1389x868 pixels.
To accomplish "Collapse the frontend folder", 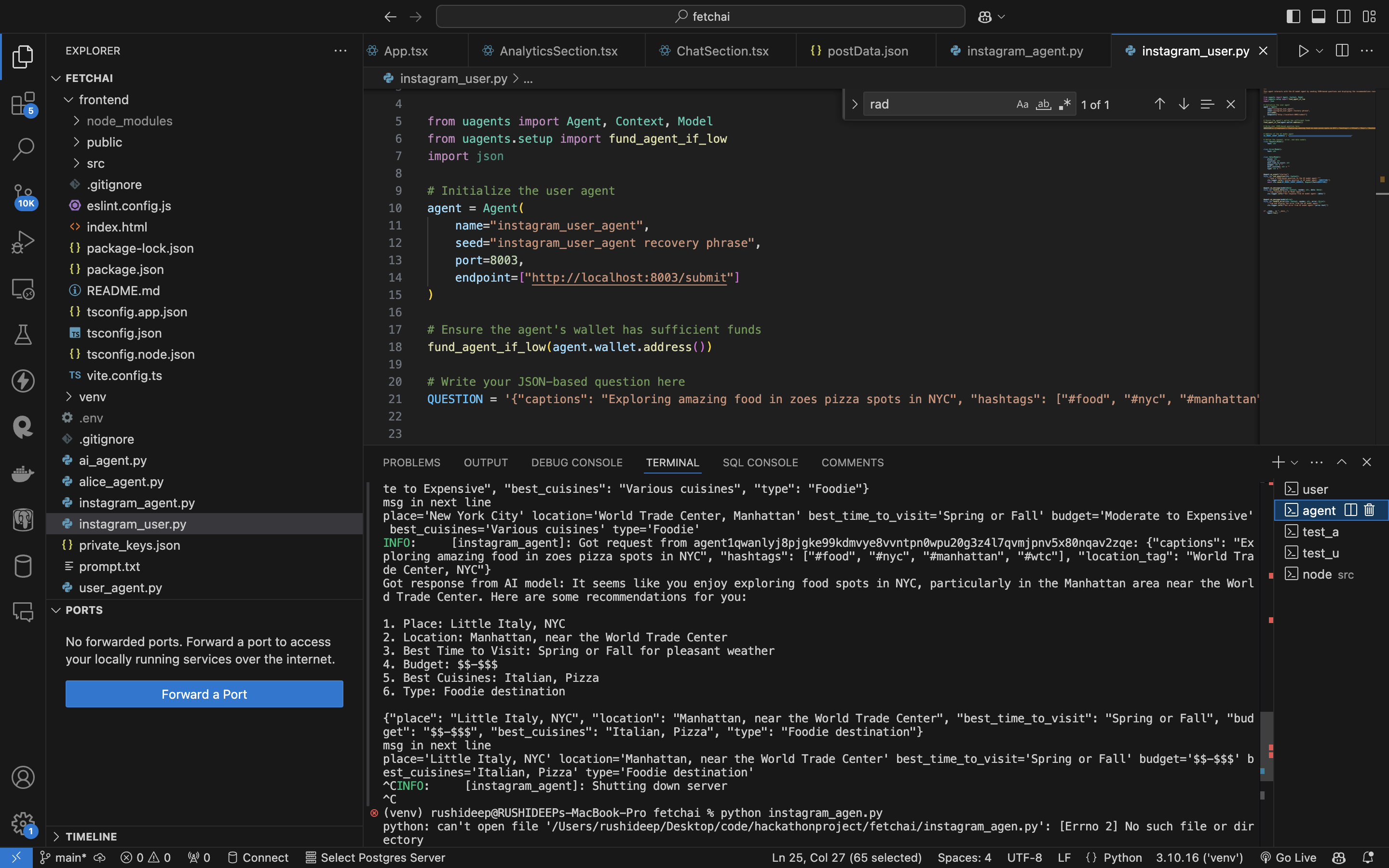I will tap(103, 100).
